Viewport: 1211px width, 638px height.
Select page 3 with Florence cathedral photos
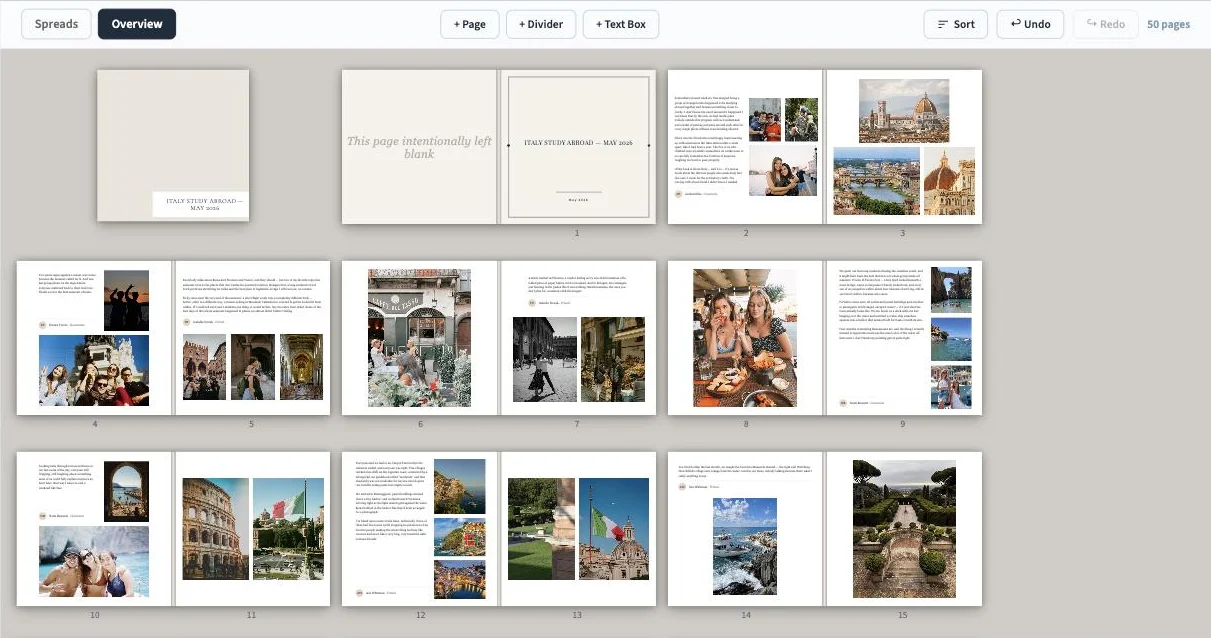tap(904, 146)
